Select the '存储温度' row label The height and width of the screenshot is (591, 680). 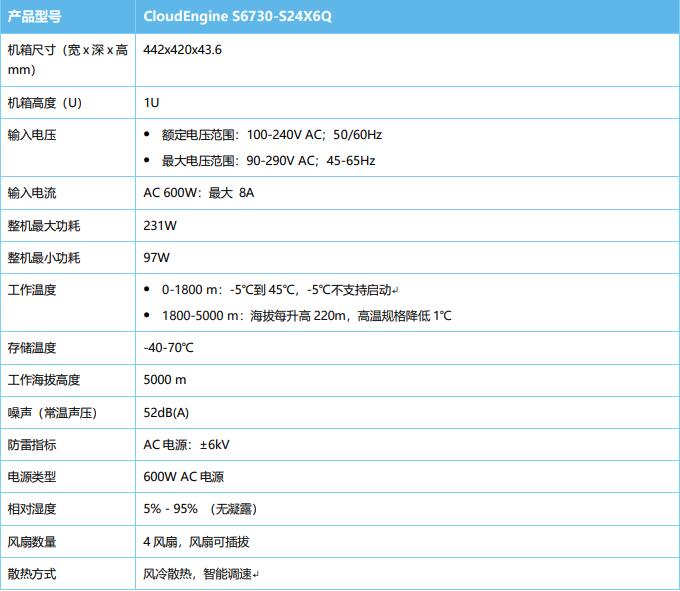click(x=32, y=348)
